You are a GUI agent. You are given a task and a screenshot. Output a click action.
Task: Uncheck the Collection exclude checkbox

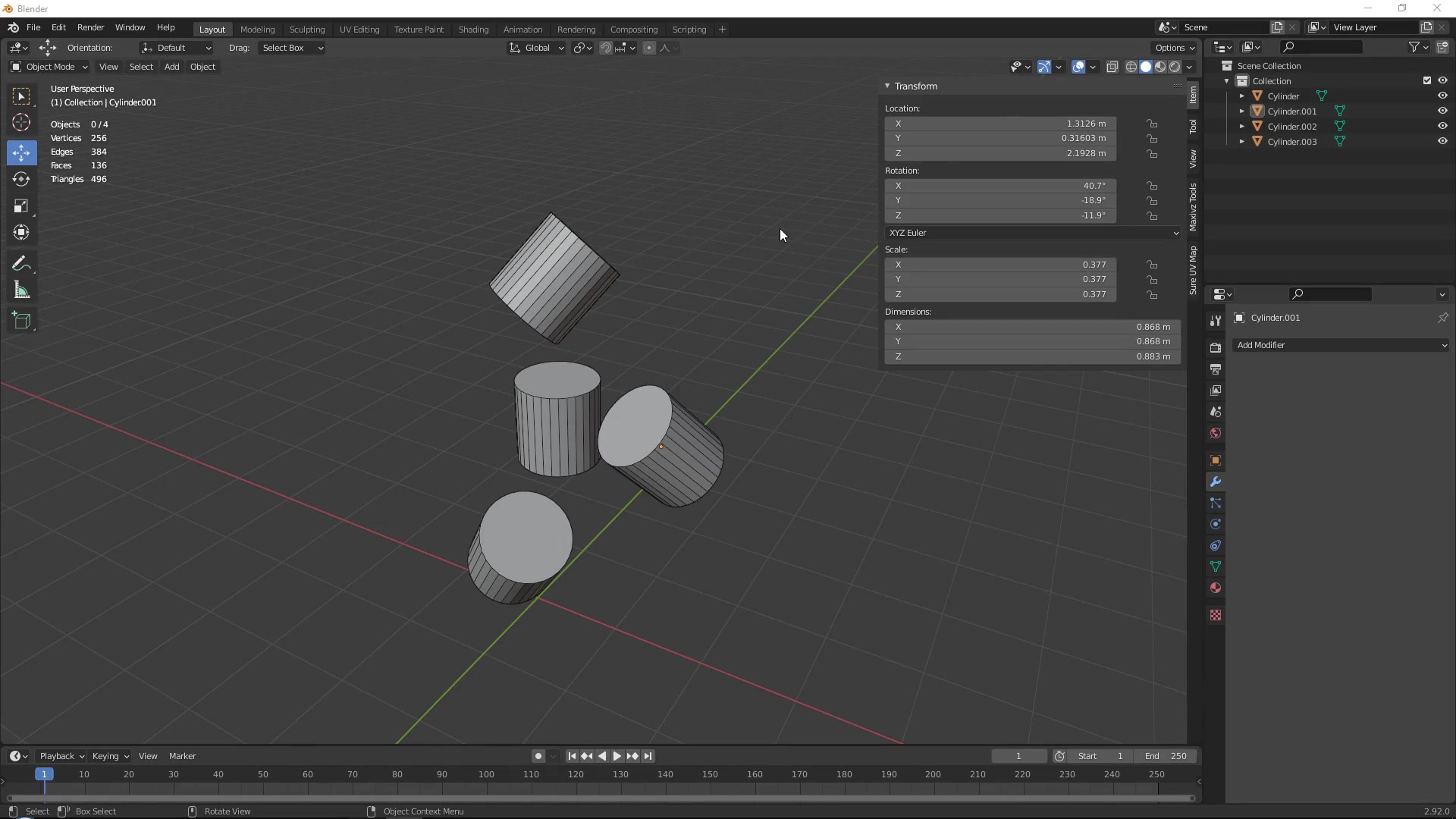pos(1426,81)
